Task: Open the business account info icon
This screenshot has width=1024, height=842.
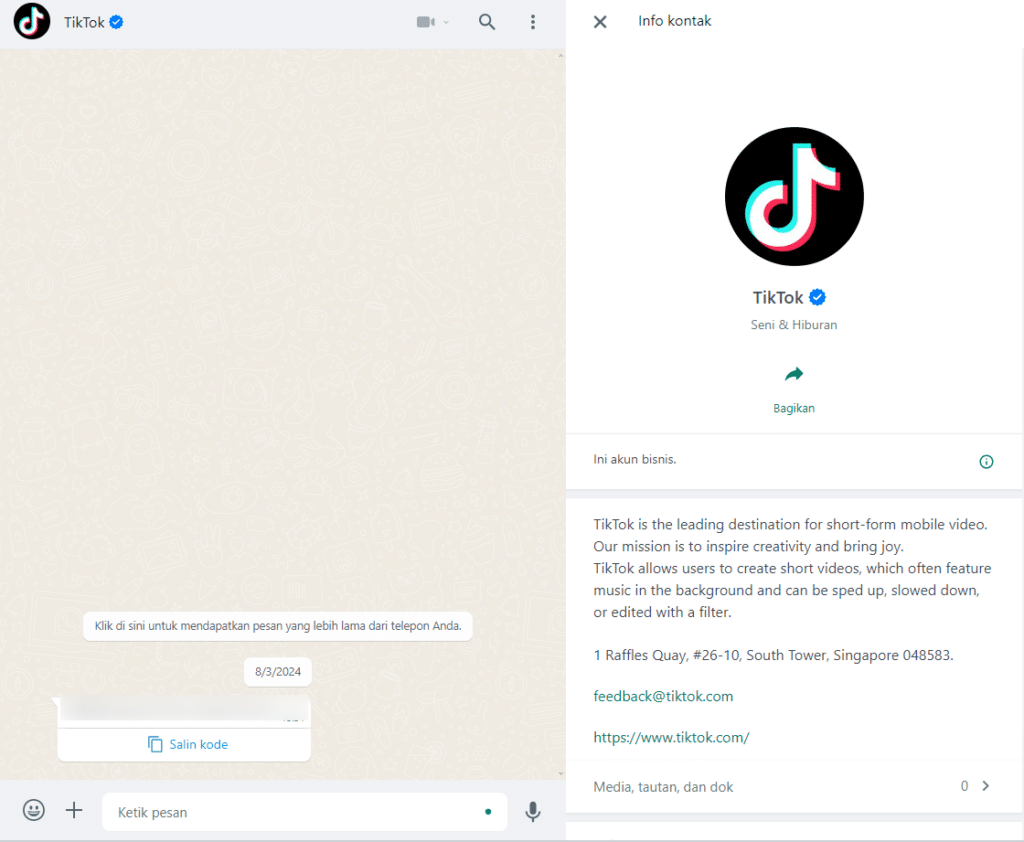Action: [x=986, y=462]
